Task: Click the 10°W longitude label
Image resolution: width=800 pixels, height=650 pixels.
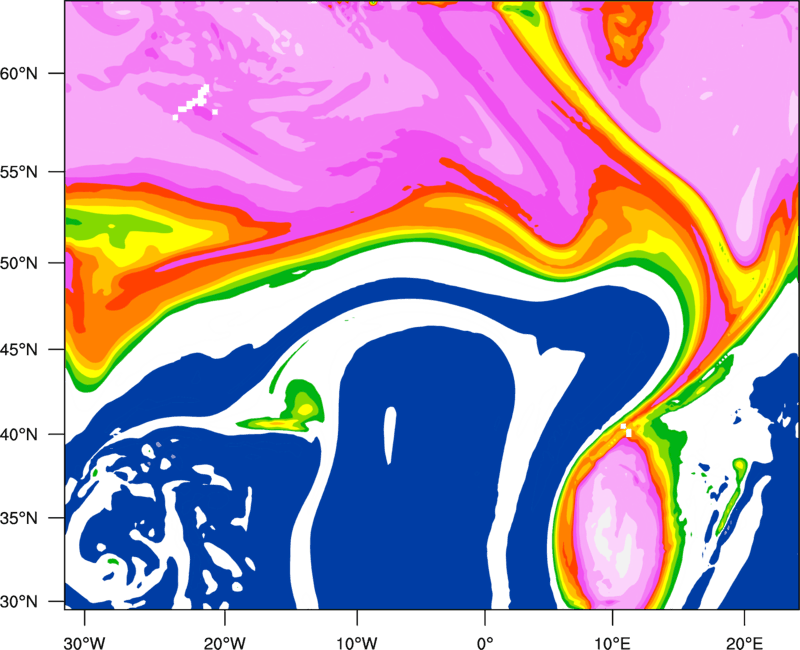Action: click(x=357, y=643)
